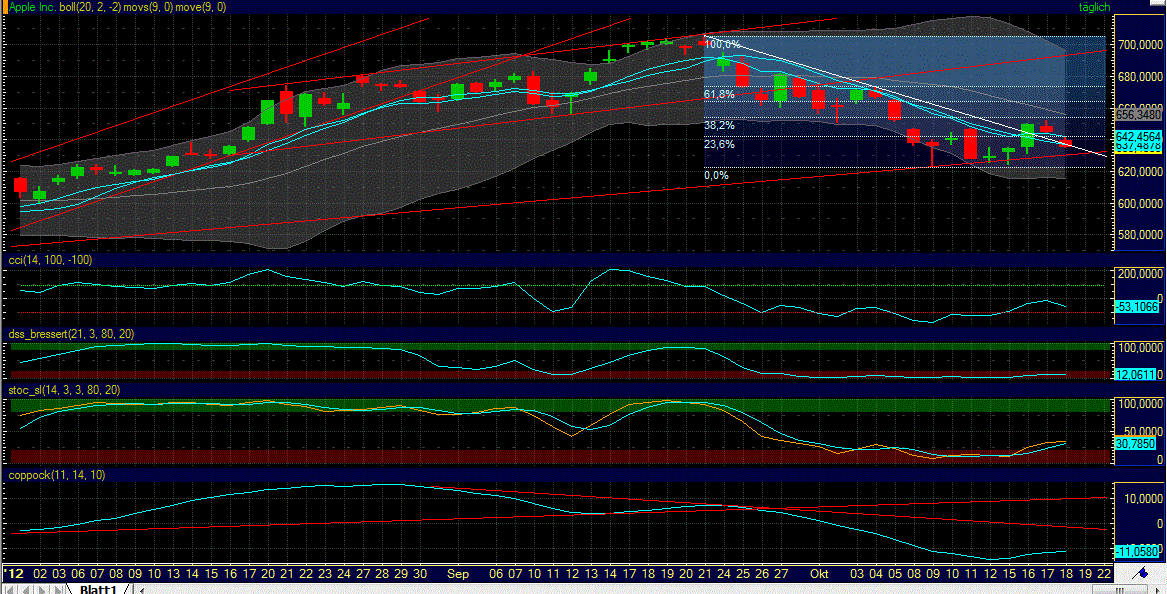Click the previous-sheet arrow icon
Image resolution: width=1167 pixels, height=594 pixels.
pyautogui.click(x=27, y=588)
